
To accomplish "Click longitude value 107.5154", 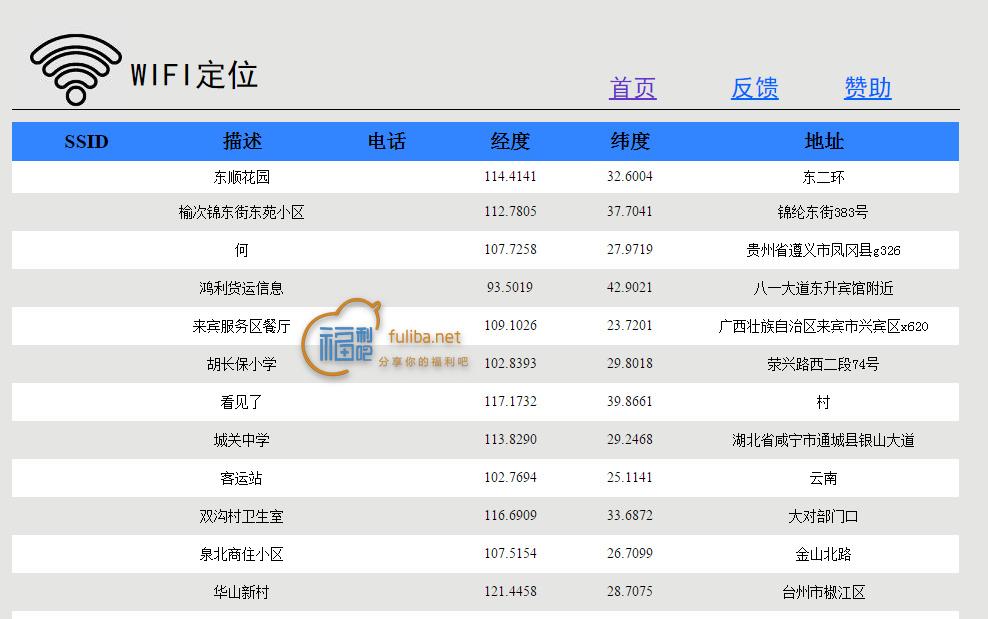I will [x=510, y=553].
